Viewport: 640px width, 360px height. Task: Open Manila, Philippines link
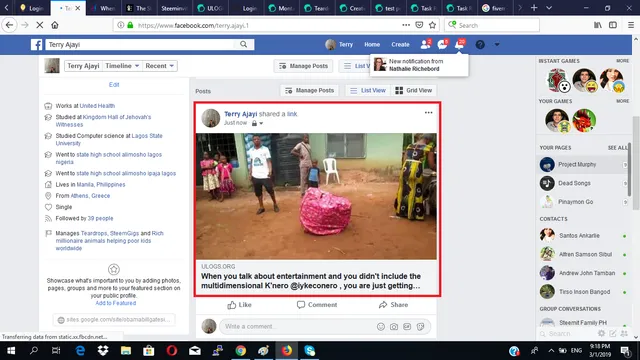point(101,184)
